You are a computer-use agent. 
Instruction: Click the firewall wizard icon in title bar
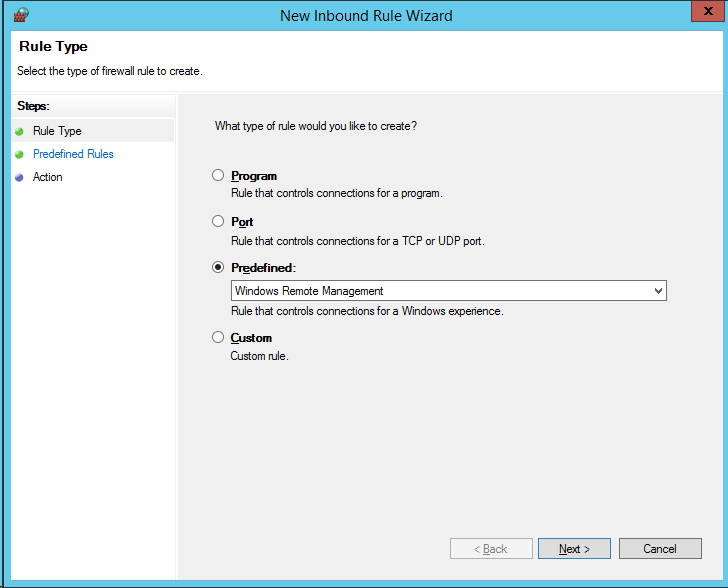tap(21, 15)
